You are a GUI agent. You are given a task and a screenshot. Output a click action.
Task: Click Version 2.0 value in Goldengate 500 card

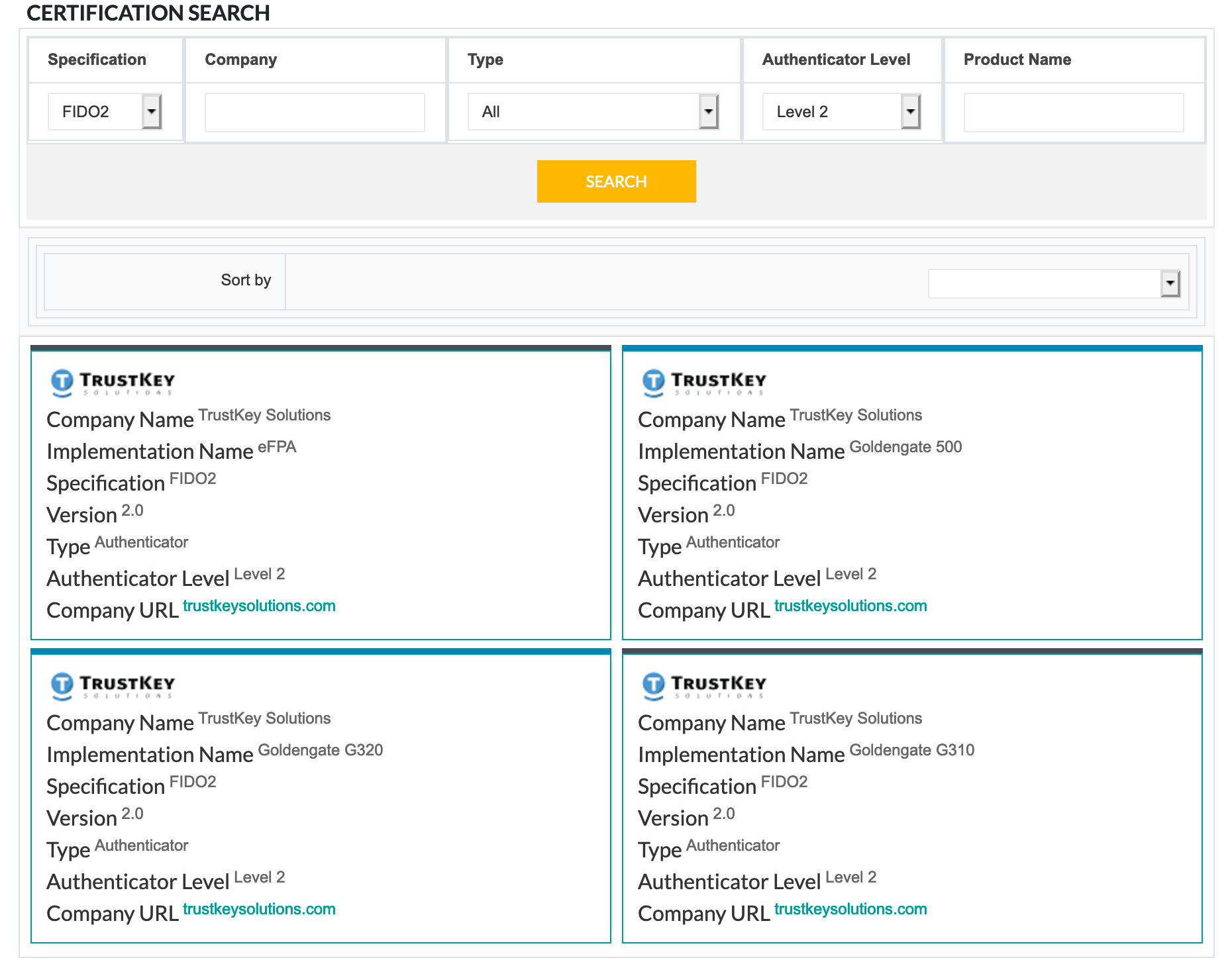click(x=724, y=510)
